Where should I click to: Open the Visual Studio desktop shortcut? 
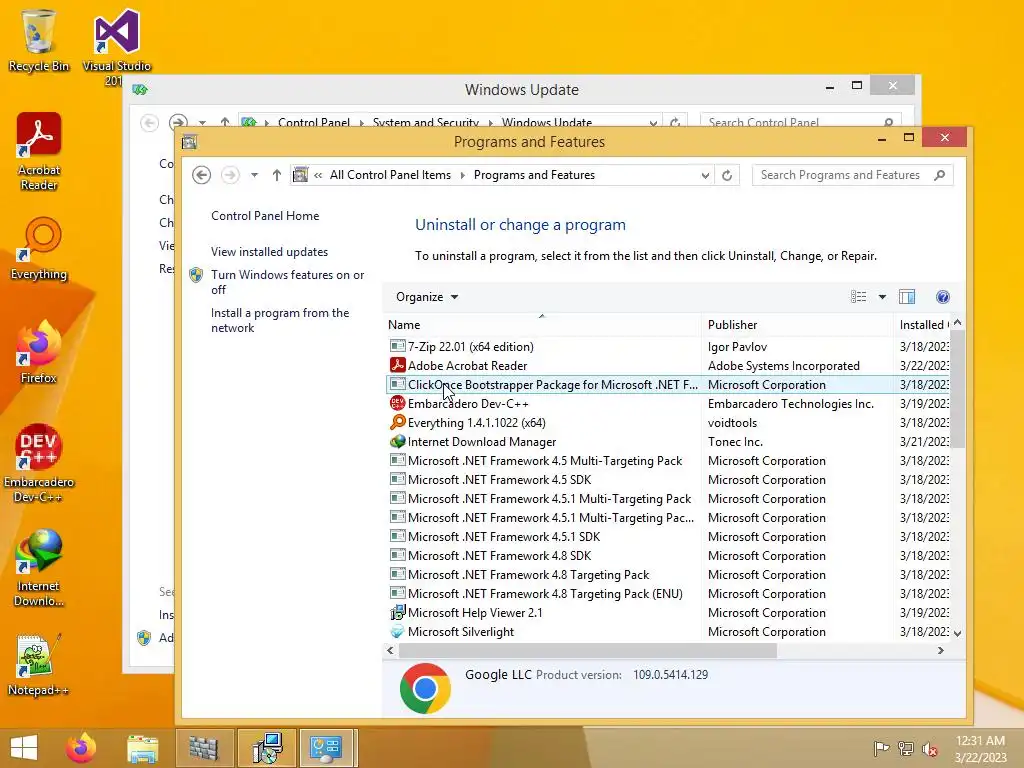coord(116,46)
